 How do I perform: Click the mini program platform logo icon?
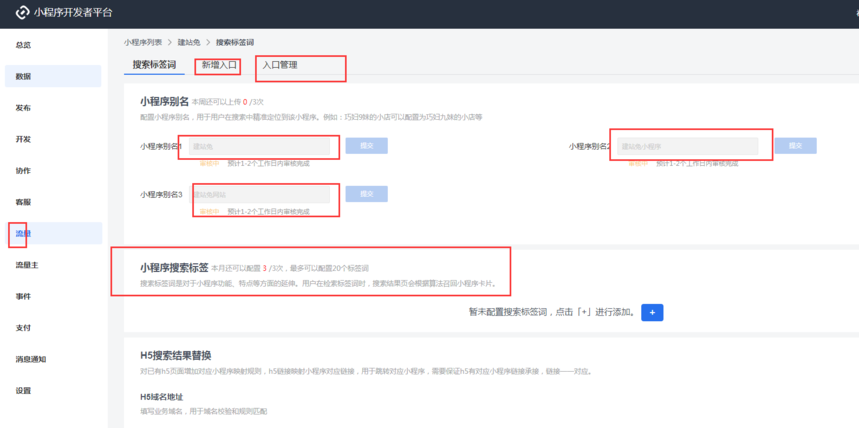click(x=21, y=13)
